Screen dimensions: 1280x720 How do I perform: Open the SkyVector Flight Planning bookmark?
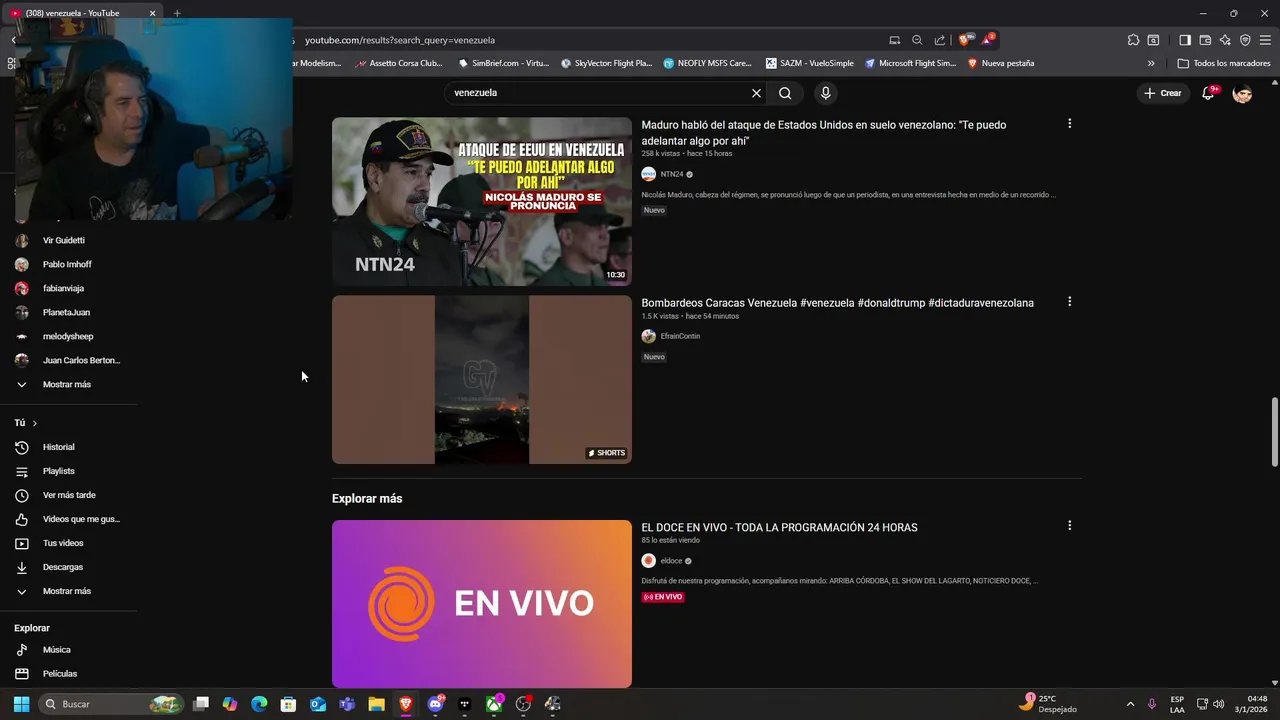[606, 63]
